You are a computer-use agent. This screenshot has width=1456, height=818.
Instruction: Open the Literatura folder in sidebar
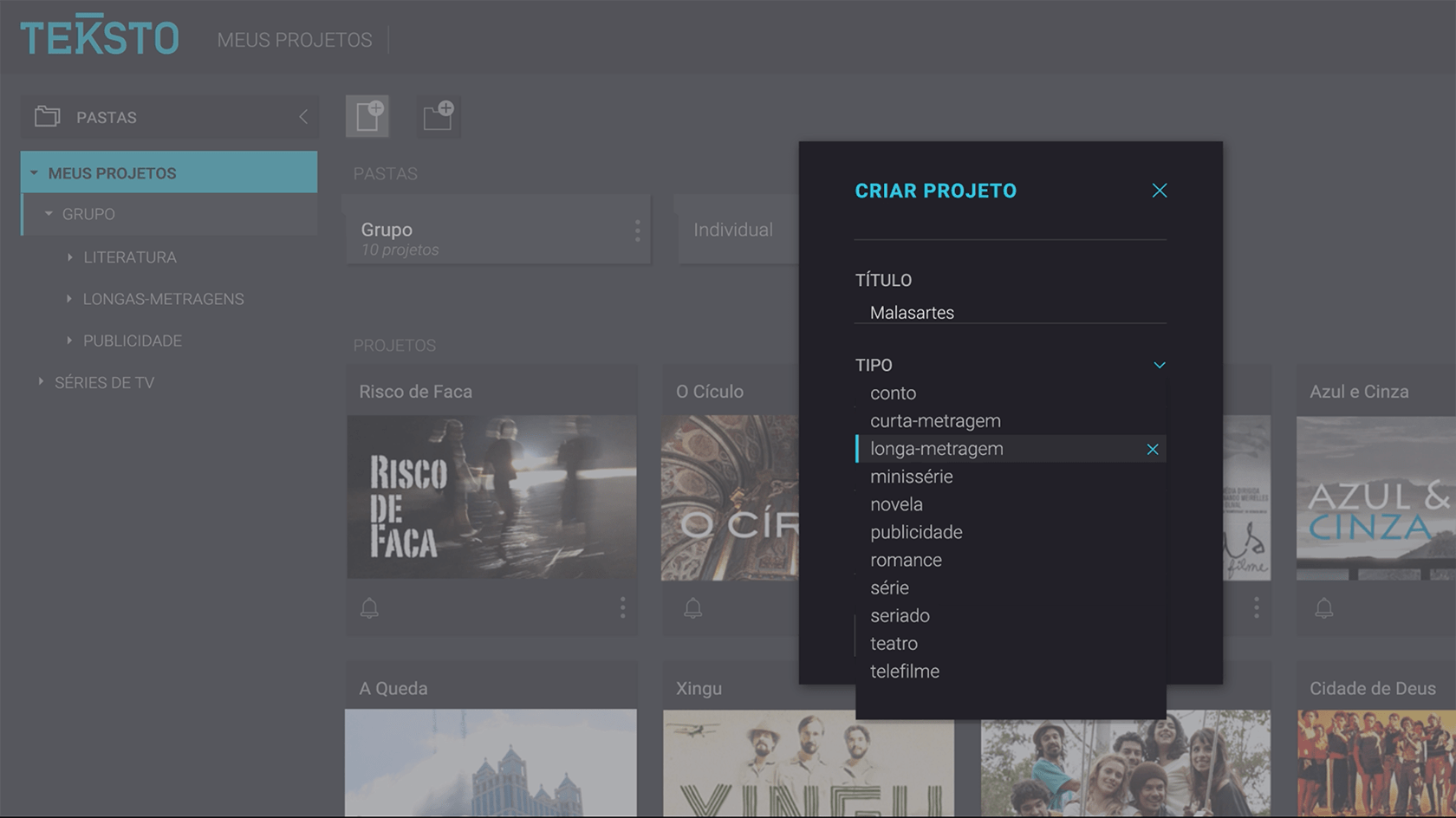click(x=130, y=257)
